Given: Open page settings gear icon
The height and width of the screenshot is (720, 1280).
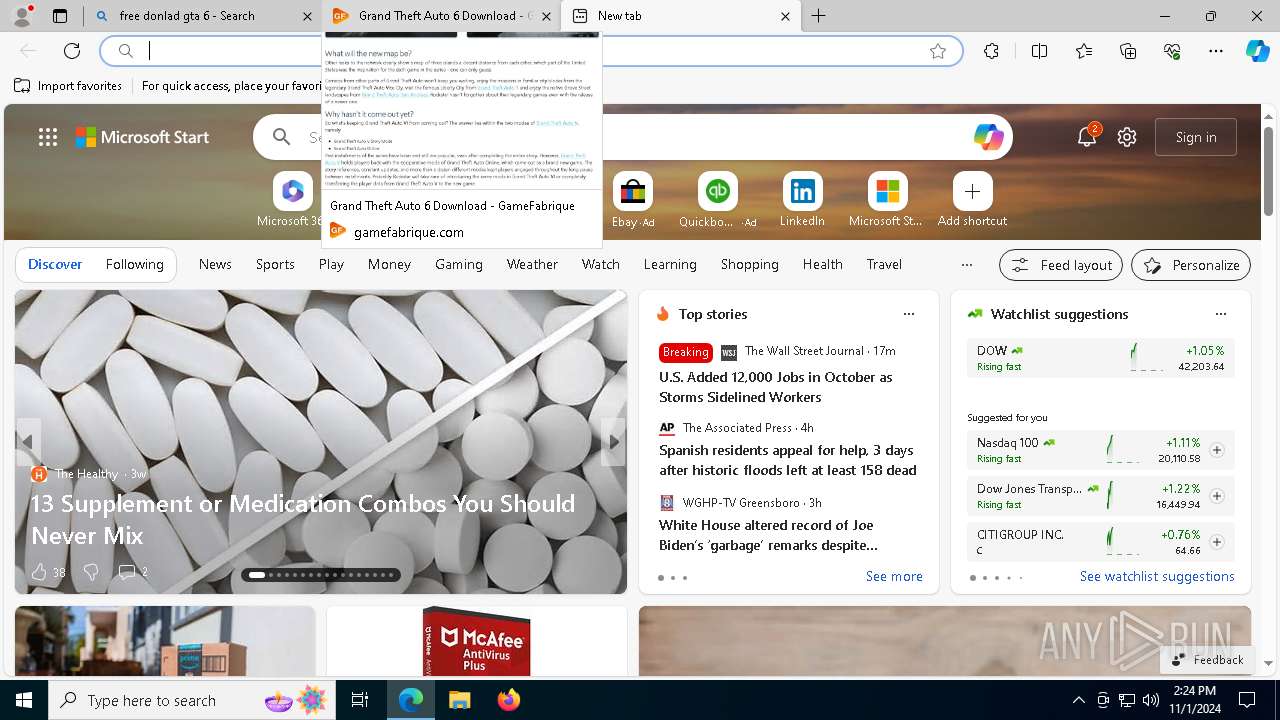Looking at the screenshot, I should (x=1127, y=137).
